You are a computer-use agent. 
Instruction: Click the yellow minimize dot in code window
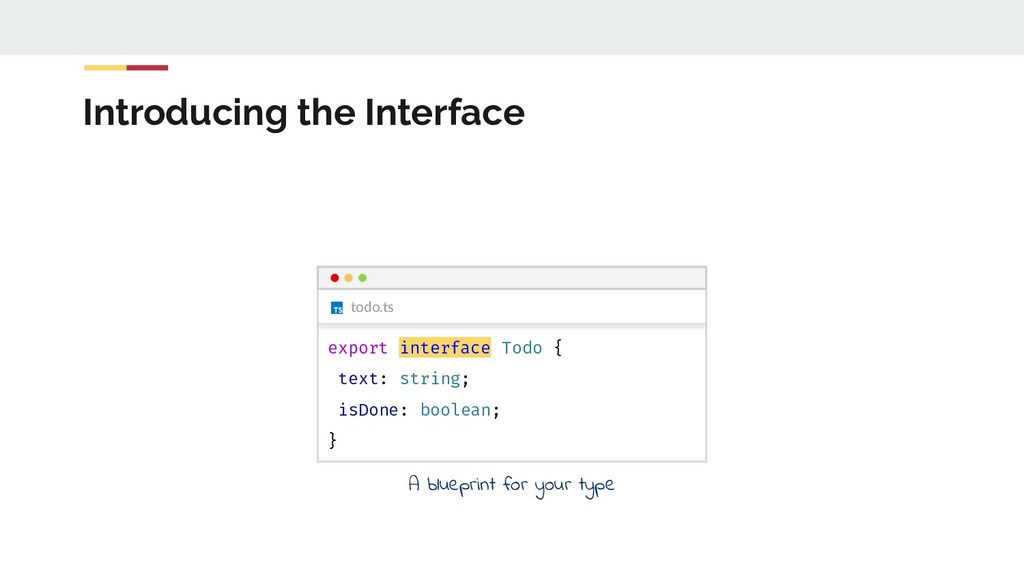click(x=349, y=278)
